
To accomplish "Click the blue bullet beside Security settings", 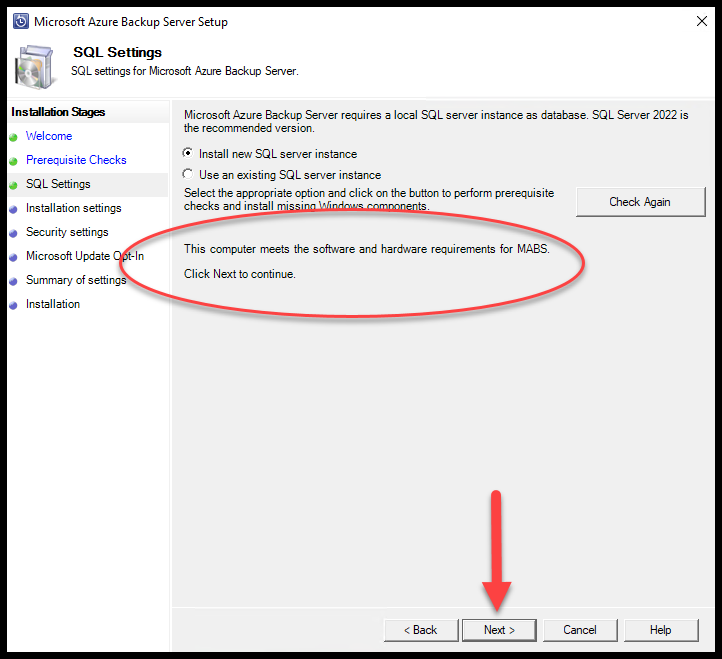I will click(x=14, y=233).
